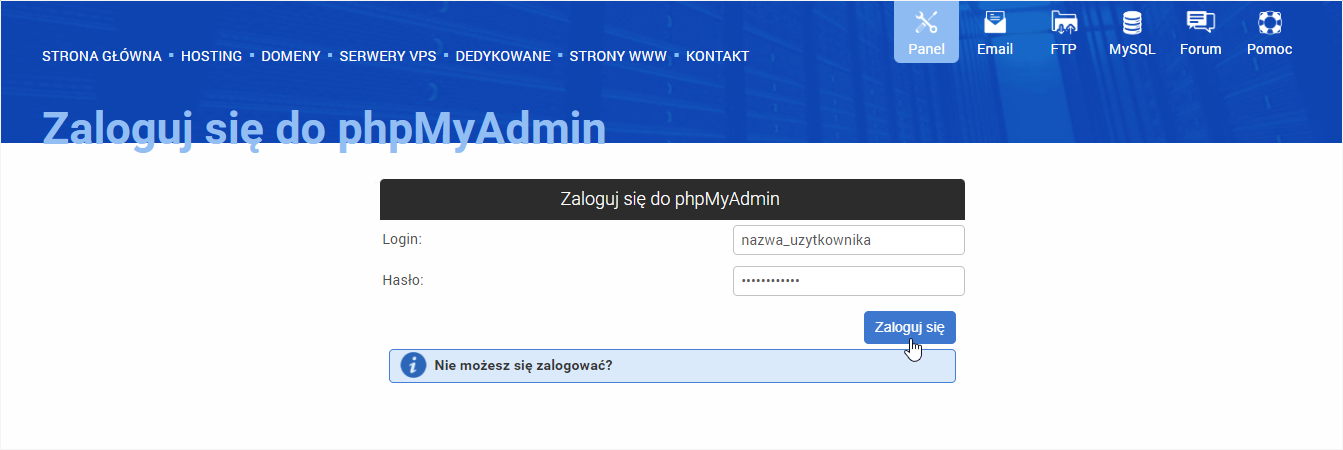Image resolution: width=1343 pixels, height=450 pixels.
Task: Click the FTP label text
Action: pos(1064,49)
